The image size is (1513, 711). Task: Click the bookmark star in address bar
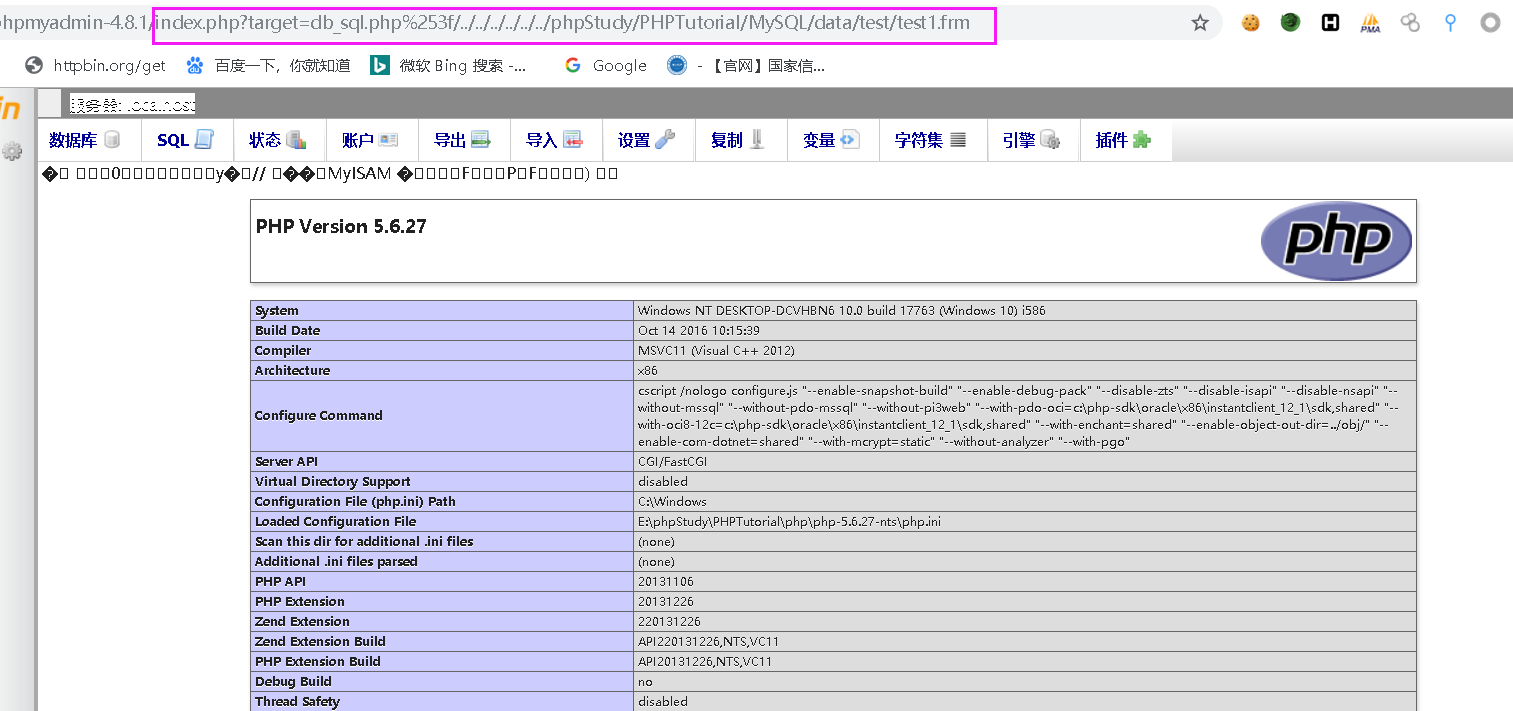point(1199,22)
